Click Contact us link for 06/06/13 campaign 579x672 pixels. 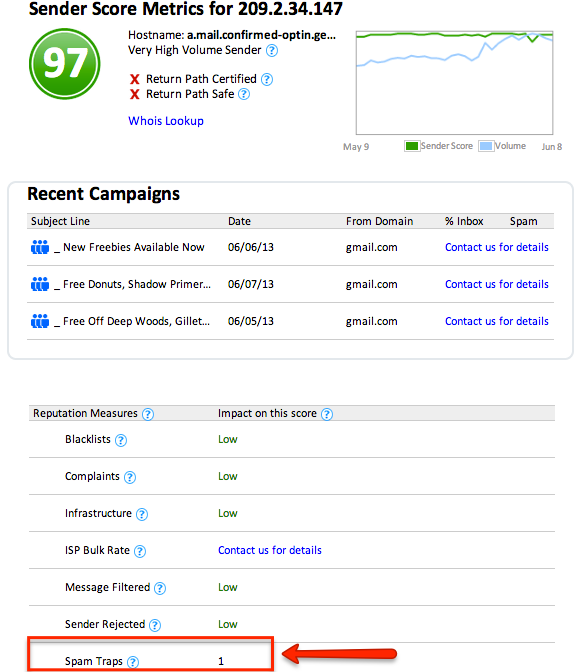coord(497,247)
